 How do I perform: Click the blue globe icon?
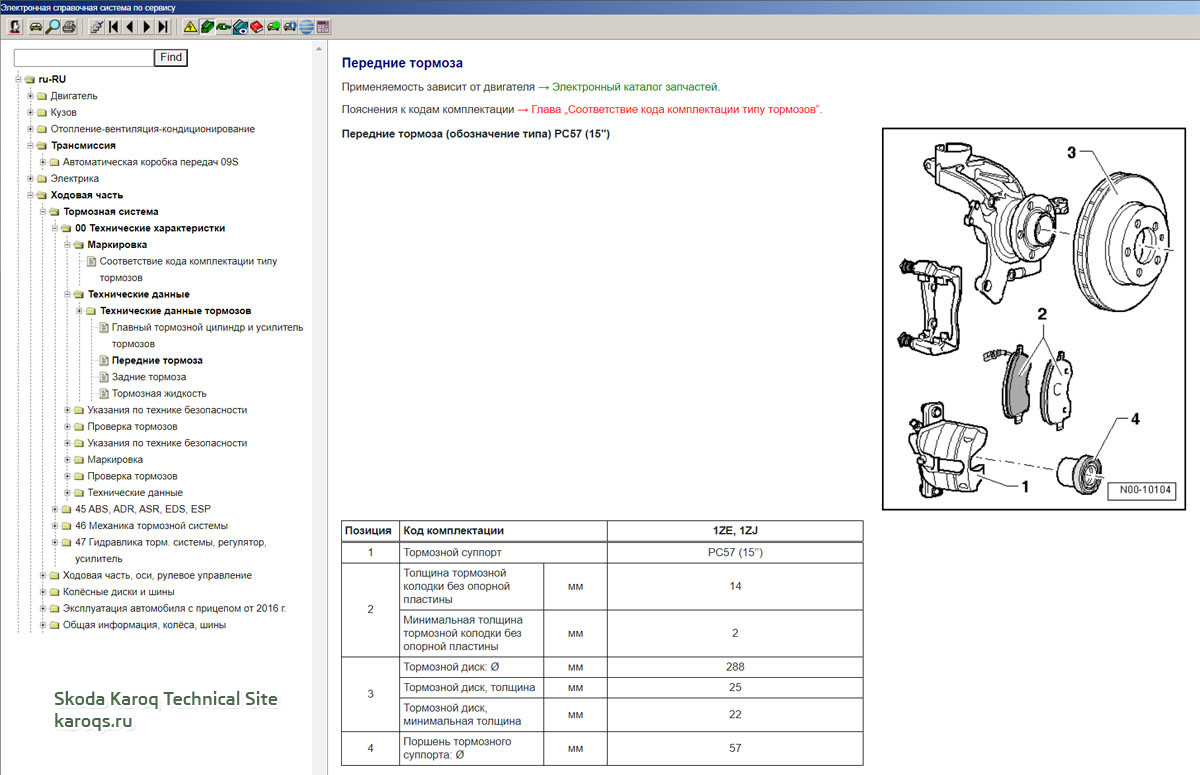306,27
